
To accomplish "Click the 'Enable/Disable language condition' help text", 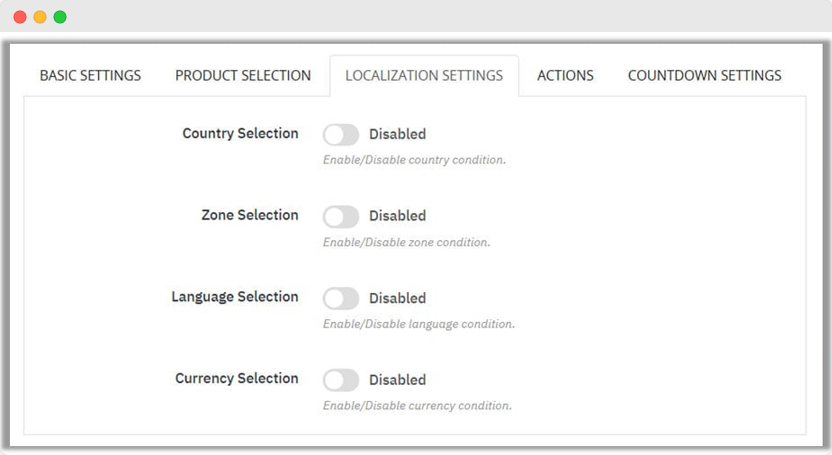I will [418, 324].
